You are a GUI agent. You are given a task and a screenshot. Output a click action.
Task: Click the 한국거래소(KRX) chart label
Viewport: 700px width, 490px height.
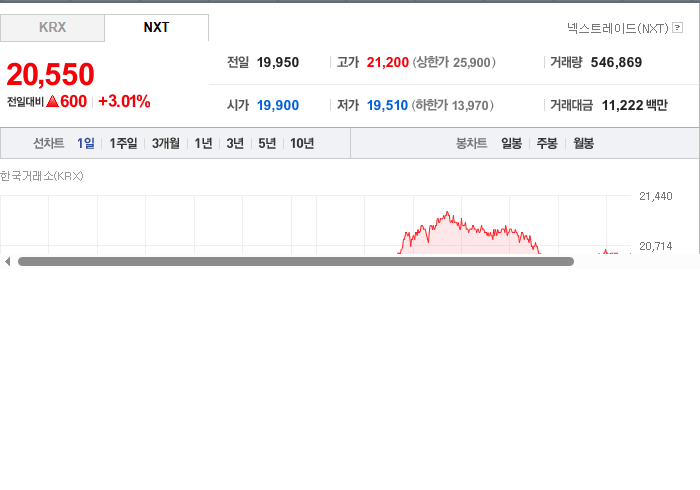(x=42, y=176)
